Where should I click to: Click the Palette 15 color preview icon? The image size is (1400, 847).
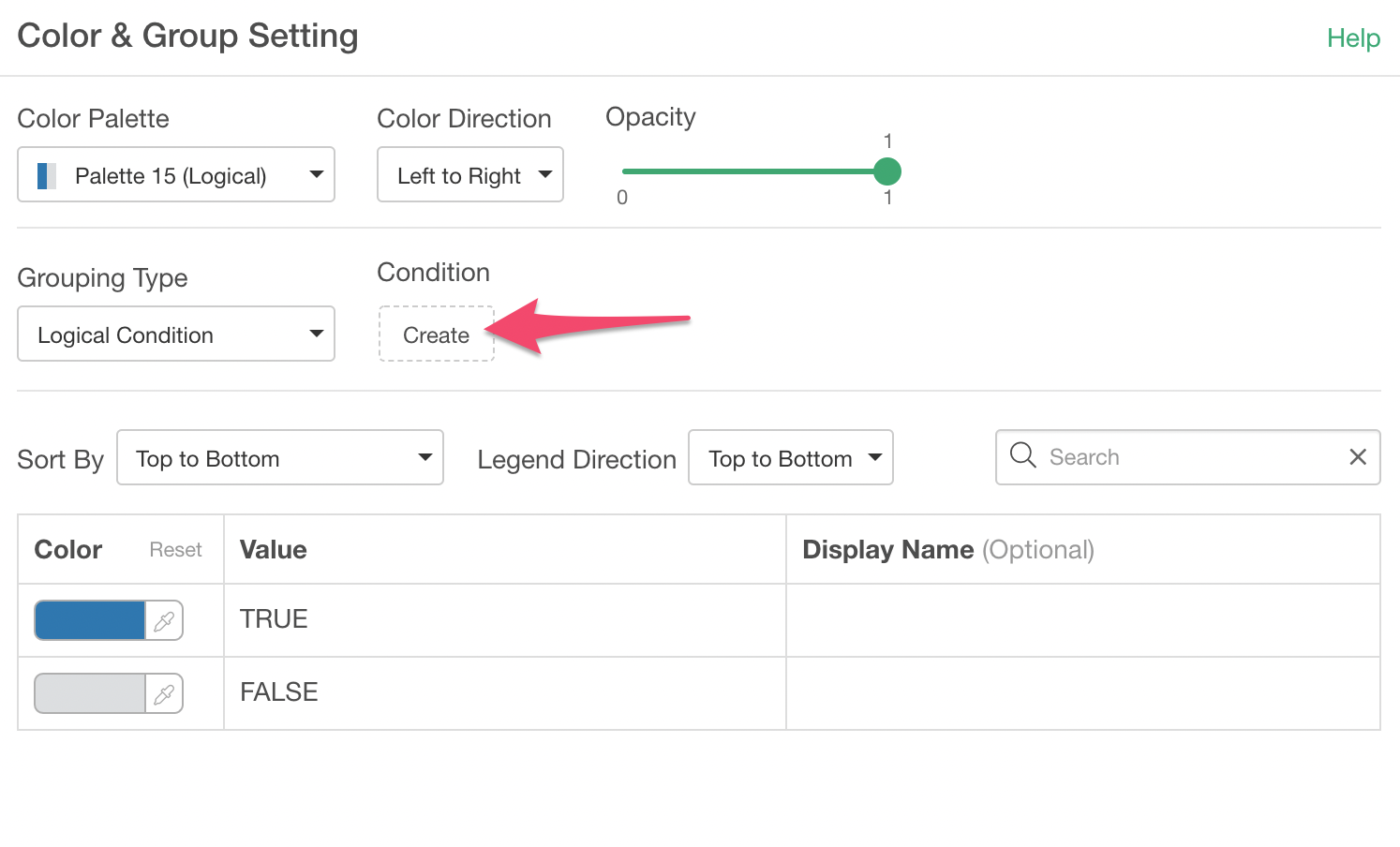click(x=47, y=176)
